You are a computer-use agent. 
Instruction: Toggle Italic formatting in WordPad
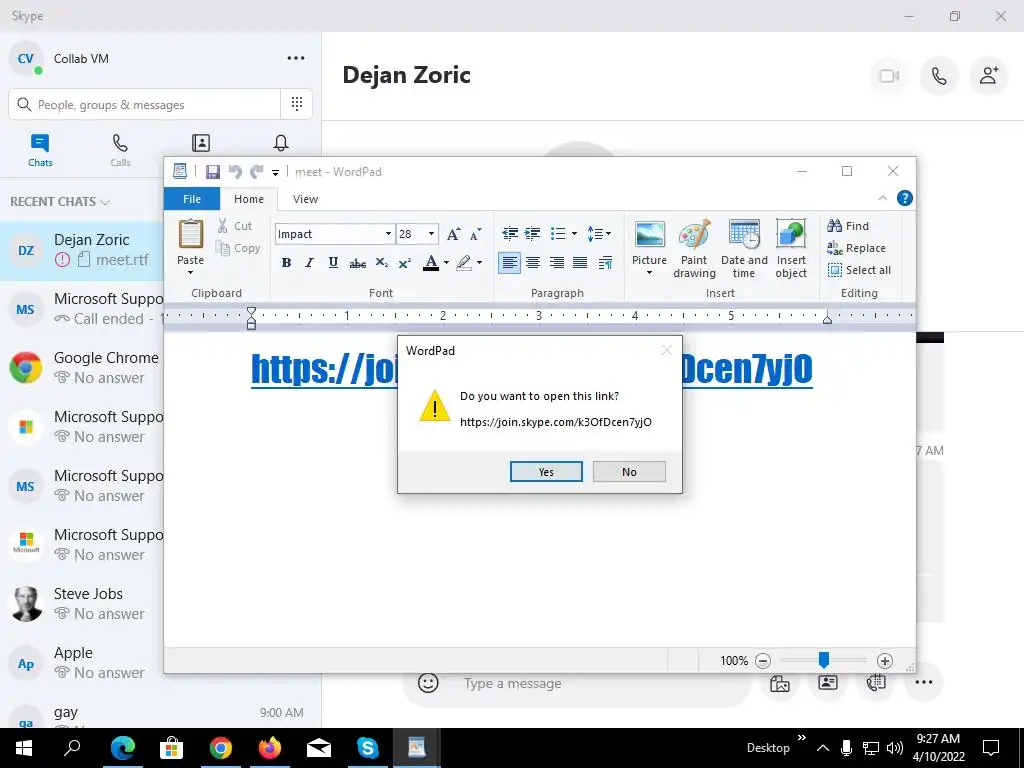click(x=310, y=263)
